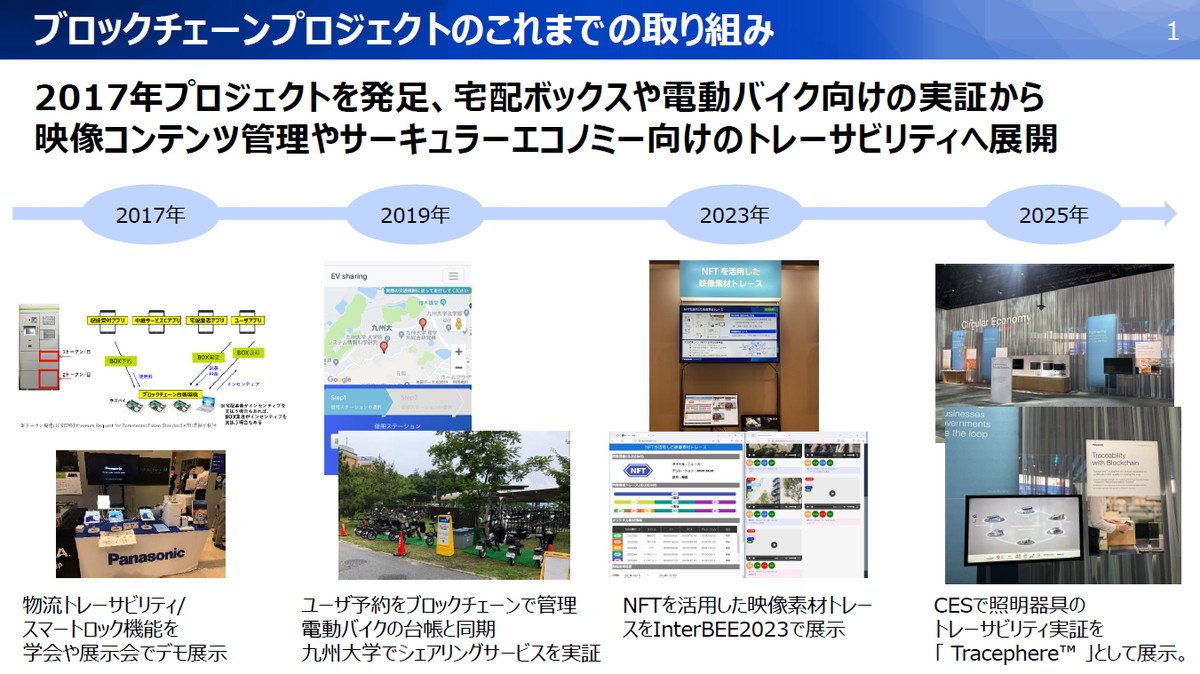Viewport: 1200px width, 674px height.
Task: Click the Panasonic logo on booth table
Action: tap(145, 557)
